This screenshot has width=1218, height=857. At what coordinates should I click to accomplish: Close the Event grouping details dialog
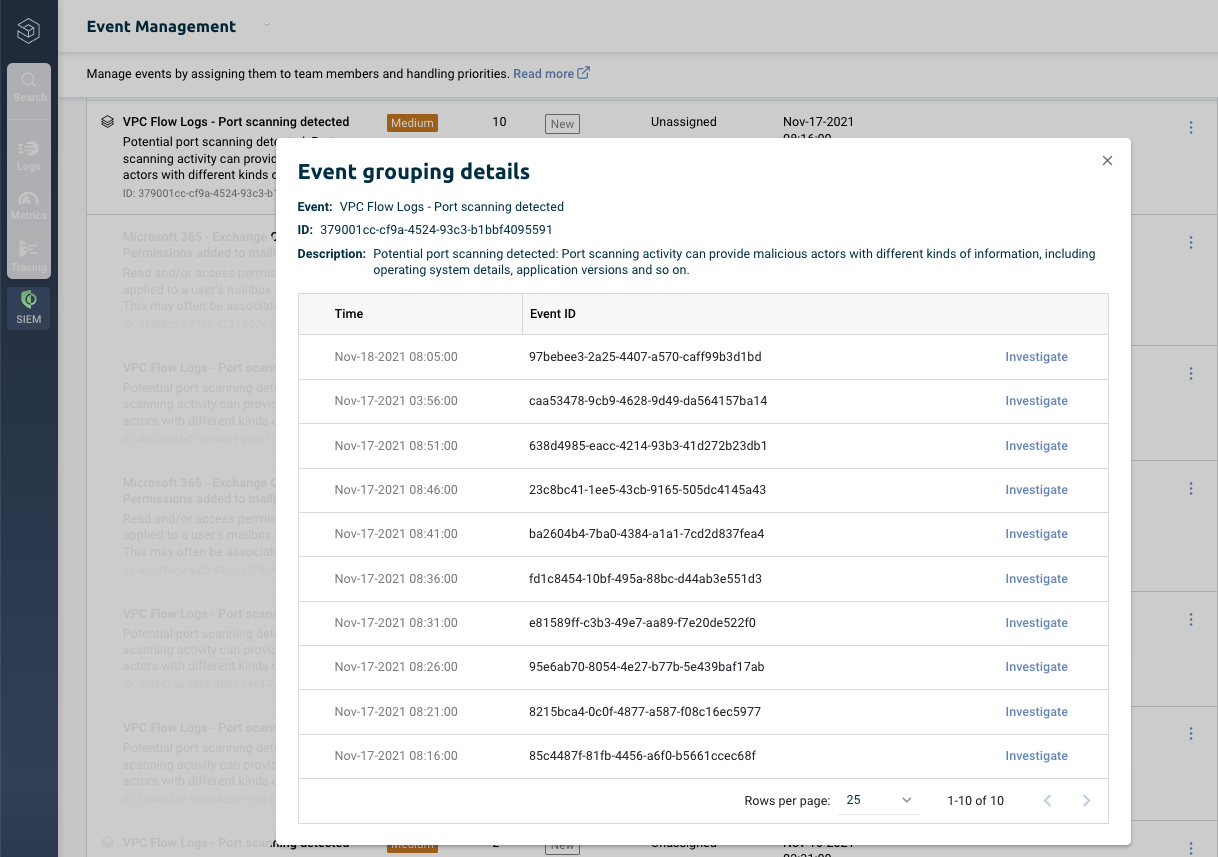point(1107,160)
